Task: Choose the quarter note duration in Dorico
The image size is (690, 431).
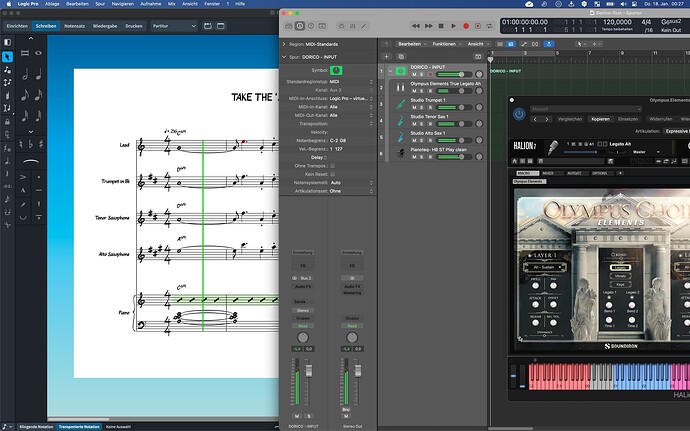Action: 39,74
